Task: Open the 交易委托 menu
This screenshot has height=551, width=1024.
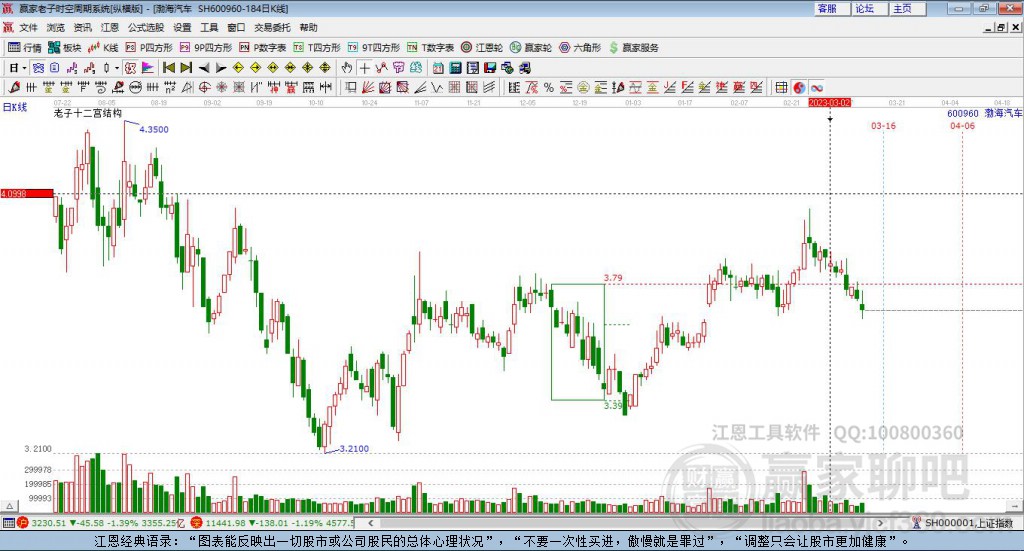Action: pos(272,27)
